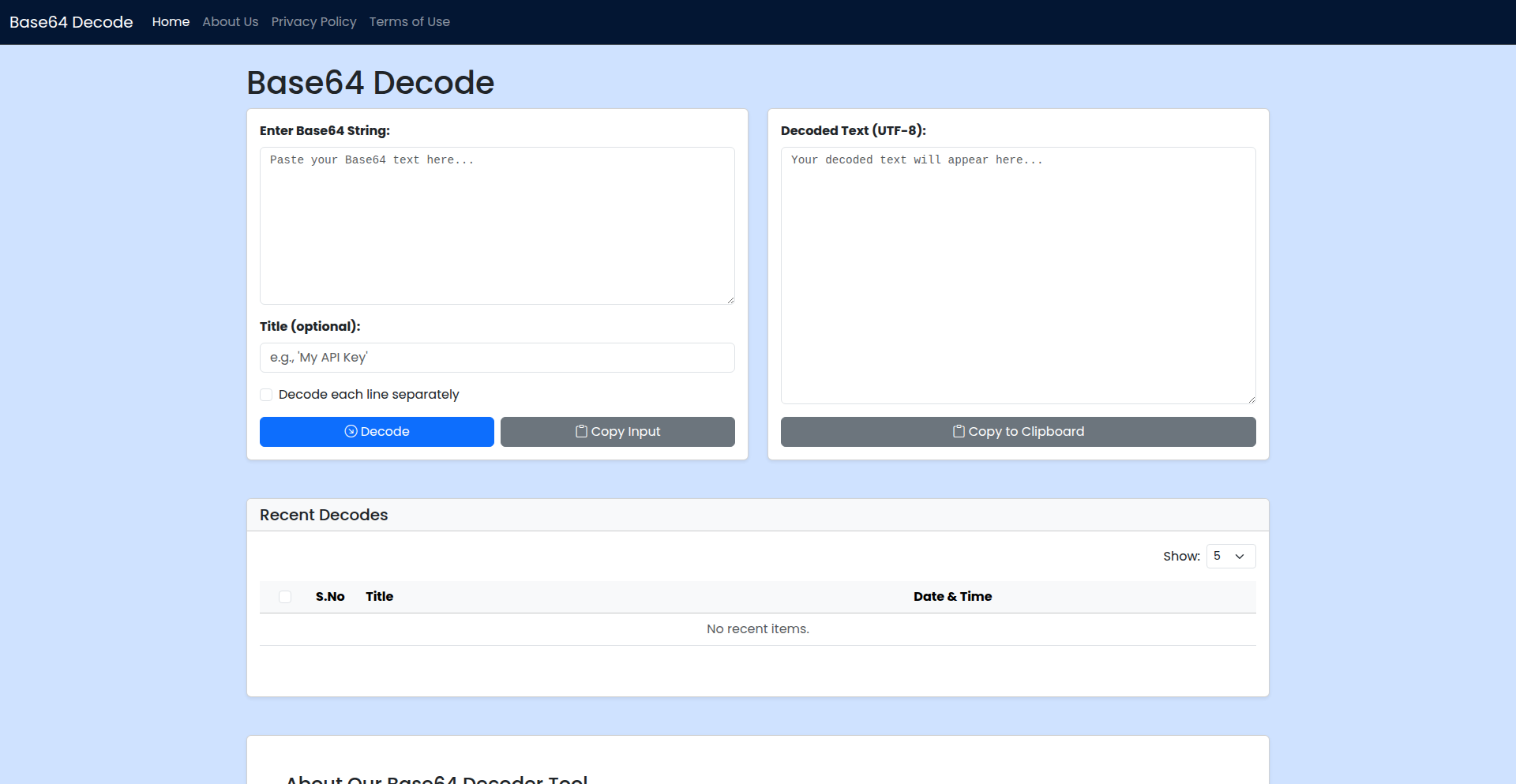Viewport: 1516px width, 784px height.
Task: Click clipboard icon on Copy to Clipboard button
Action: coord(959,431)
